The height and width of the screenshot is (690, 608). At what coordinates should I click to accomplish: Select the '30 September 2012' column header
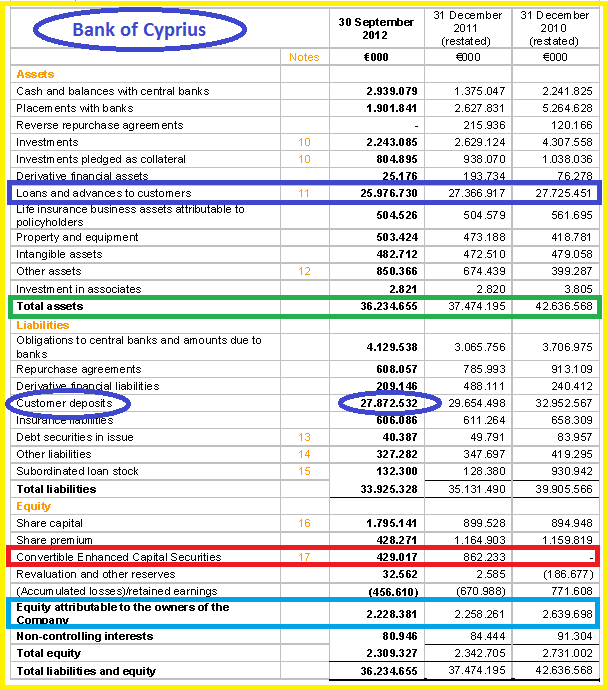[376, 29]
